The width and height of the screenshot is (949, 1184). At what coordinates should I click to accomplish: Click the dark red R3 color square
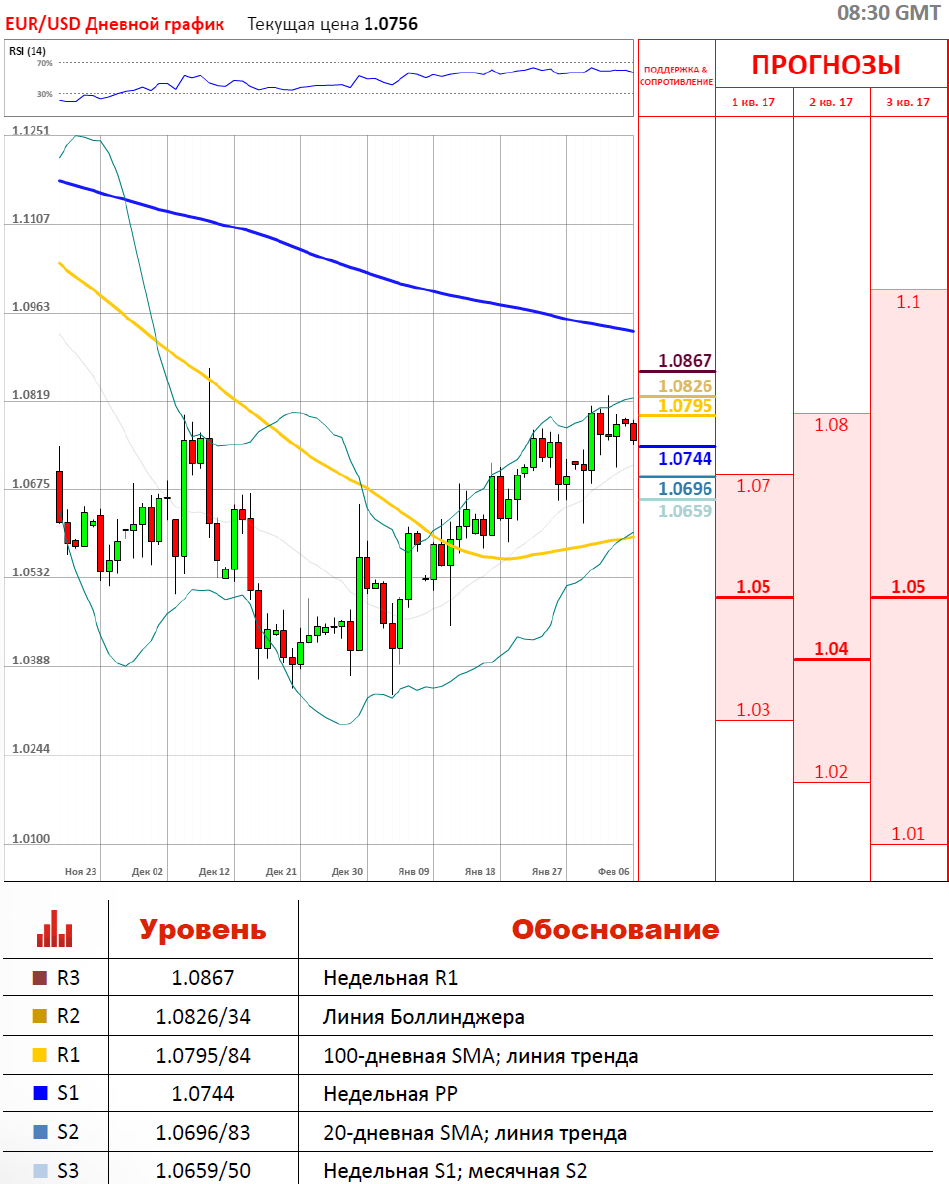click(x=40, y=978)
